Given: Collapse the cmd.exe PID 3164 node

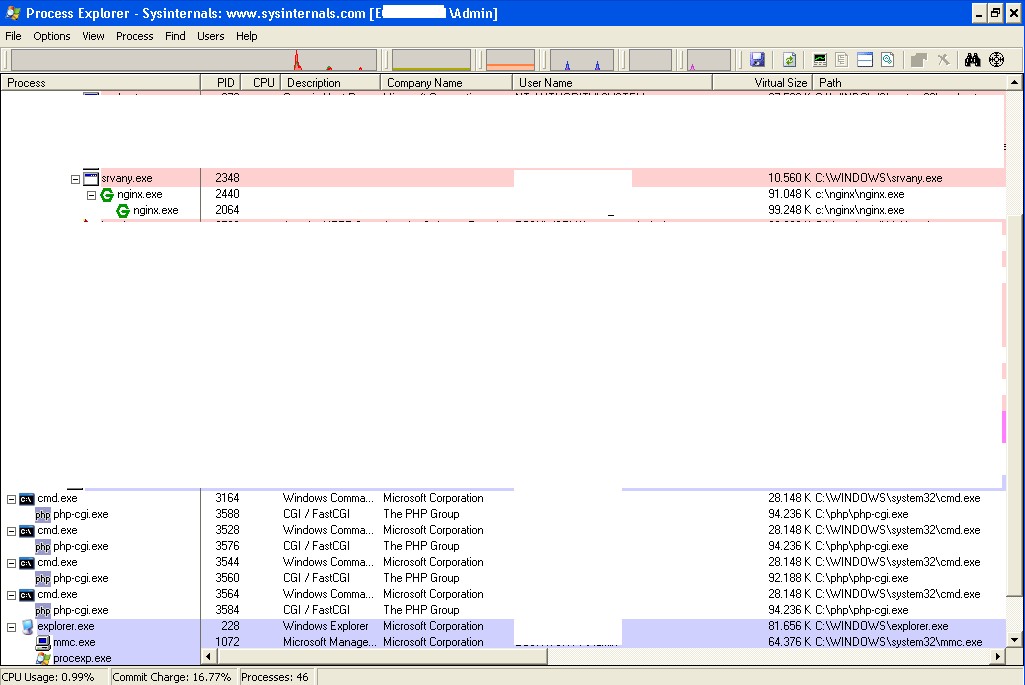Looking at the screenshot, I should coord(11,499).
